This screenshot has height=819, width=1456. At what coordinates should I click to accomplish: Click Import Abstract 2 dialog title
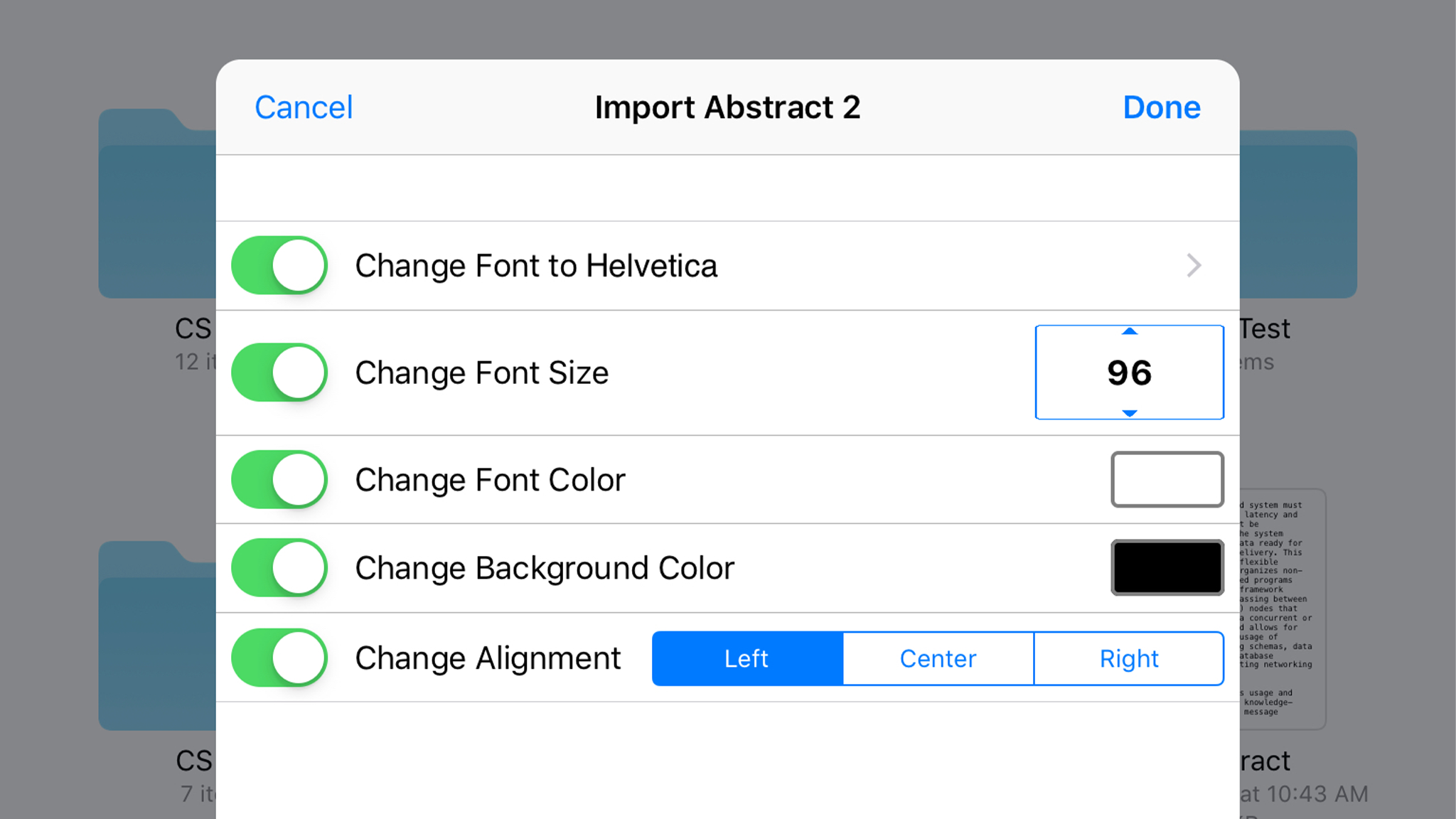(727, 108)
